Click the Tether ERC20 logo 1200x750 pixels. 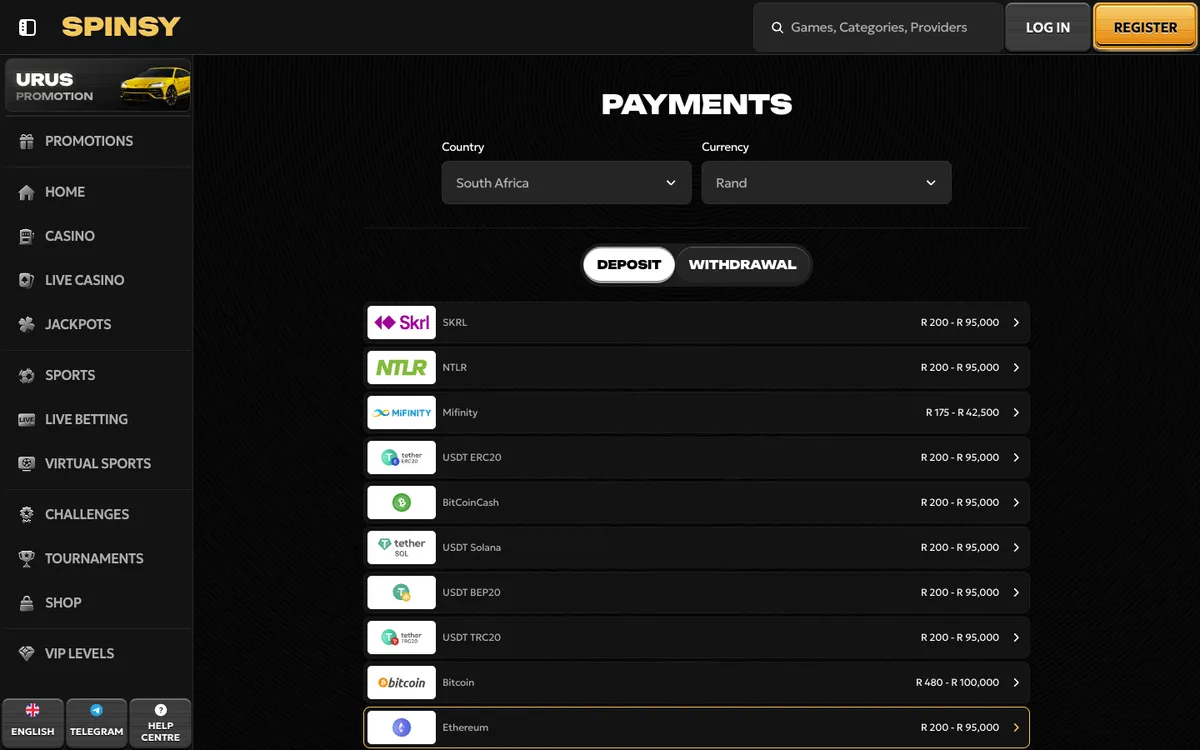(x=401, y=458)
